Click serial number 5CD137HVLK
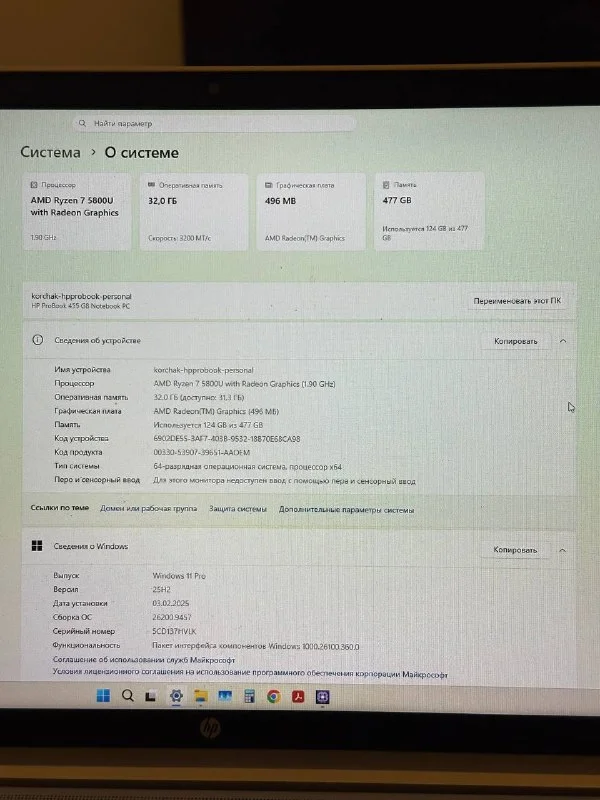The image size is (600, 800). coord(174,632)
